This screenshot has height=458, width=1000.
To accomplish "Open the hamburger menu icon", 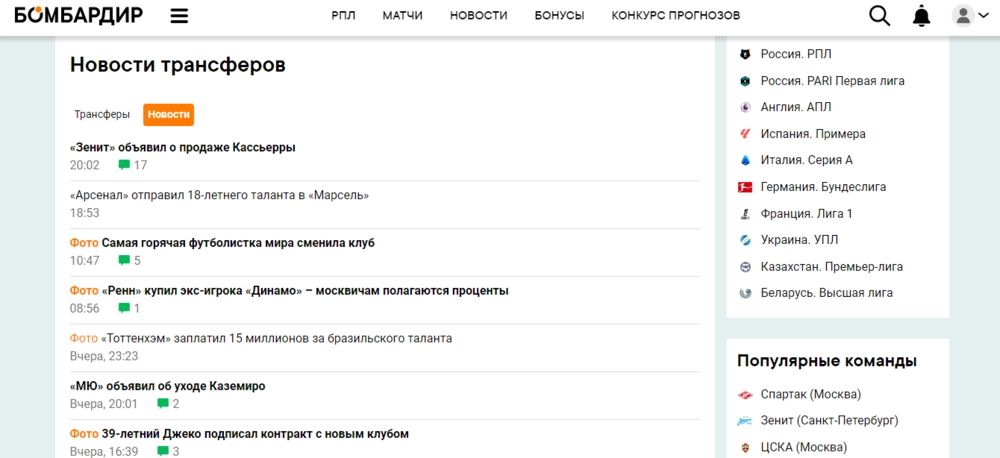I will click(179, 15).
